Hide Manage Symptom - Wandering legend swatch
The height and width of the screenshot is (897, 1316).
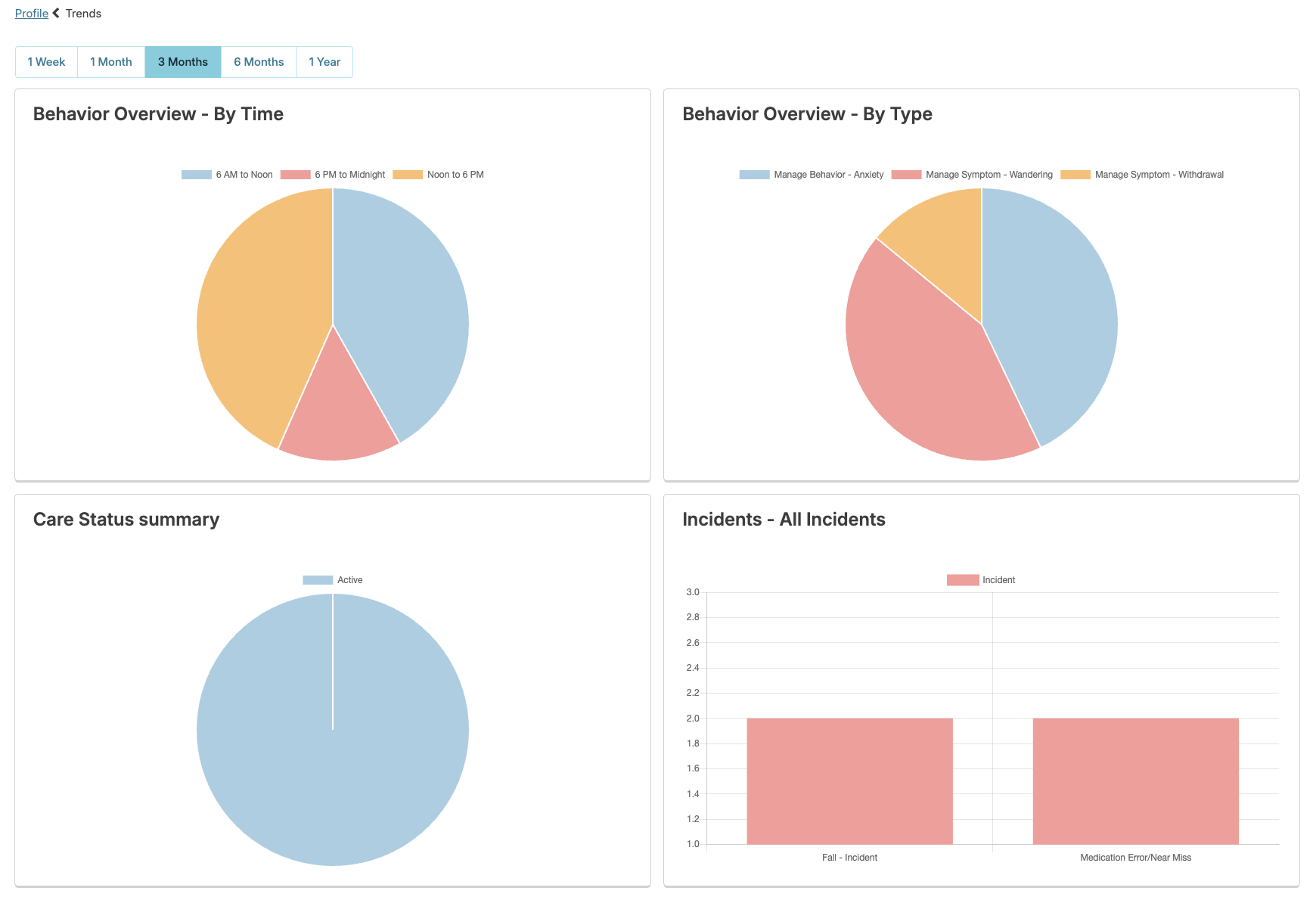906,175
